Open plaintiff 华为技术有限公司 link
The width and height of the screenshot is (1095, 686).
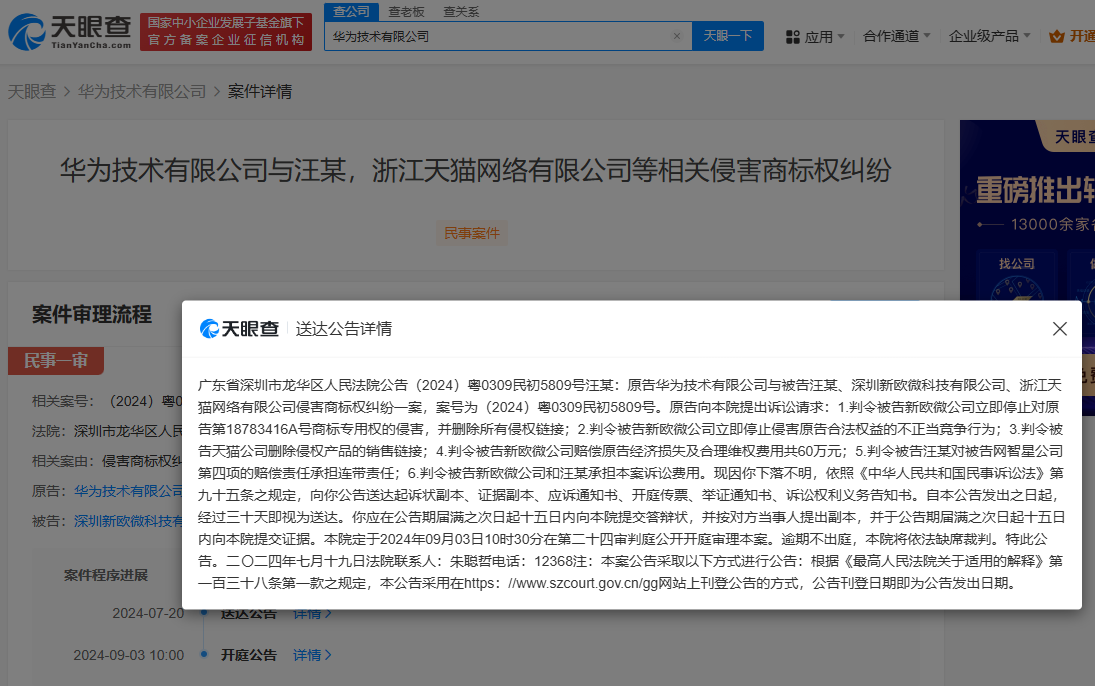tap(128, 491)
